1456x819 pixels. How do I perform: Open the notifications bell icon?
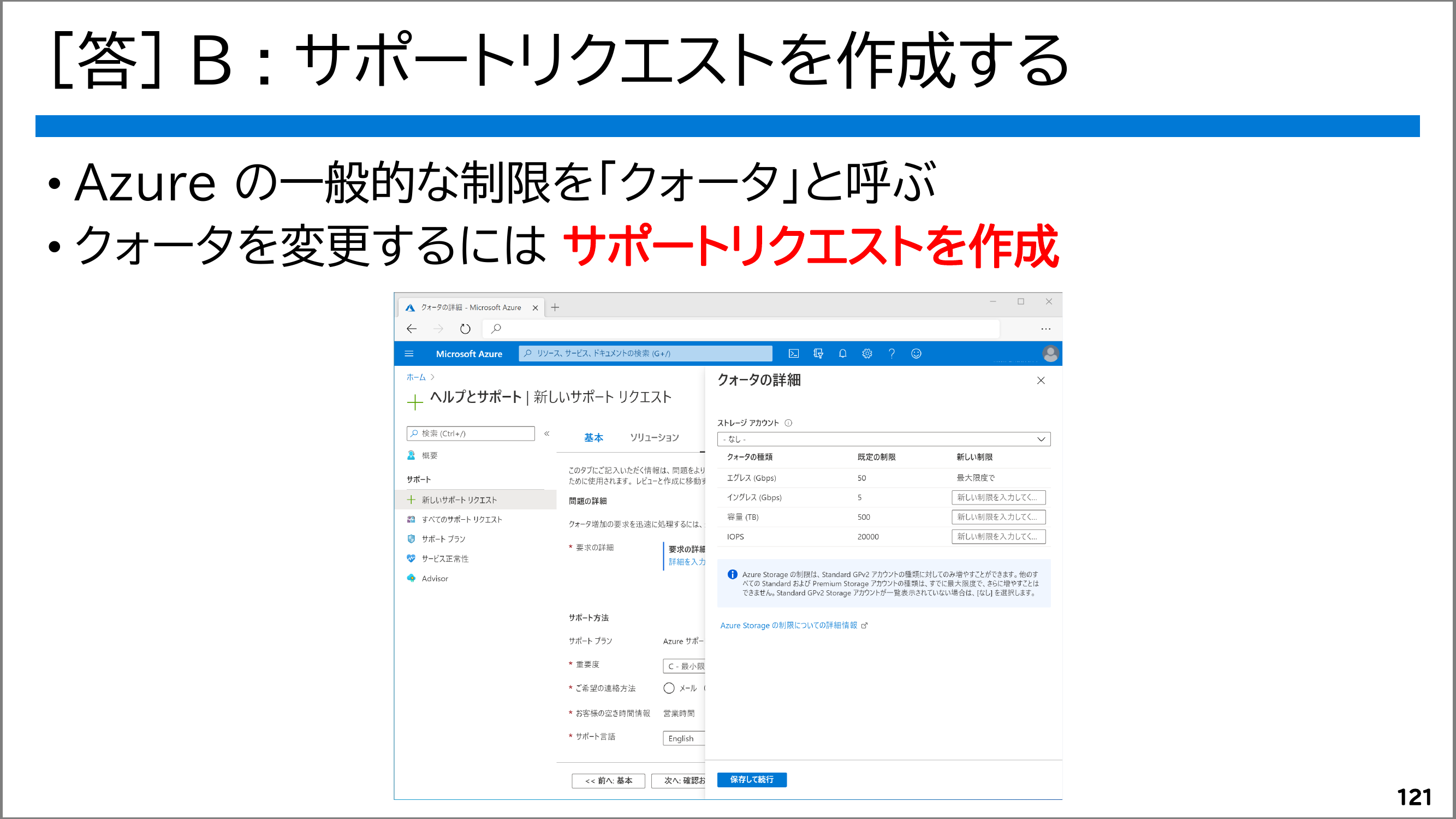click(x=843, y=354)
